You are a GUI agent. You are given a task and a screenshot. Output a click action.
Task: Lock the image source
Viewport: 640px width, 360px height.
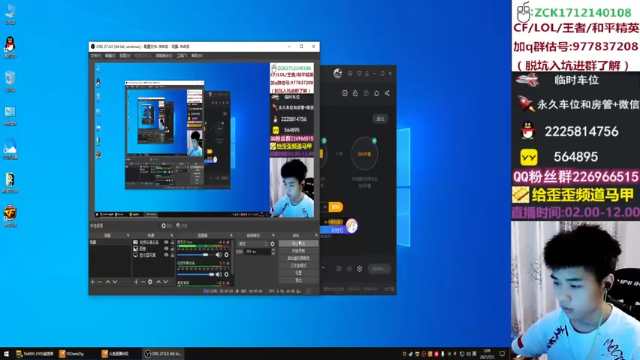click(172, 248)
